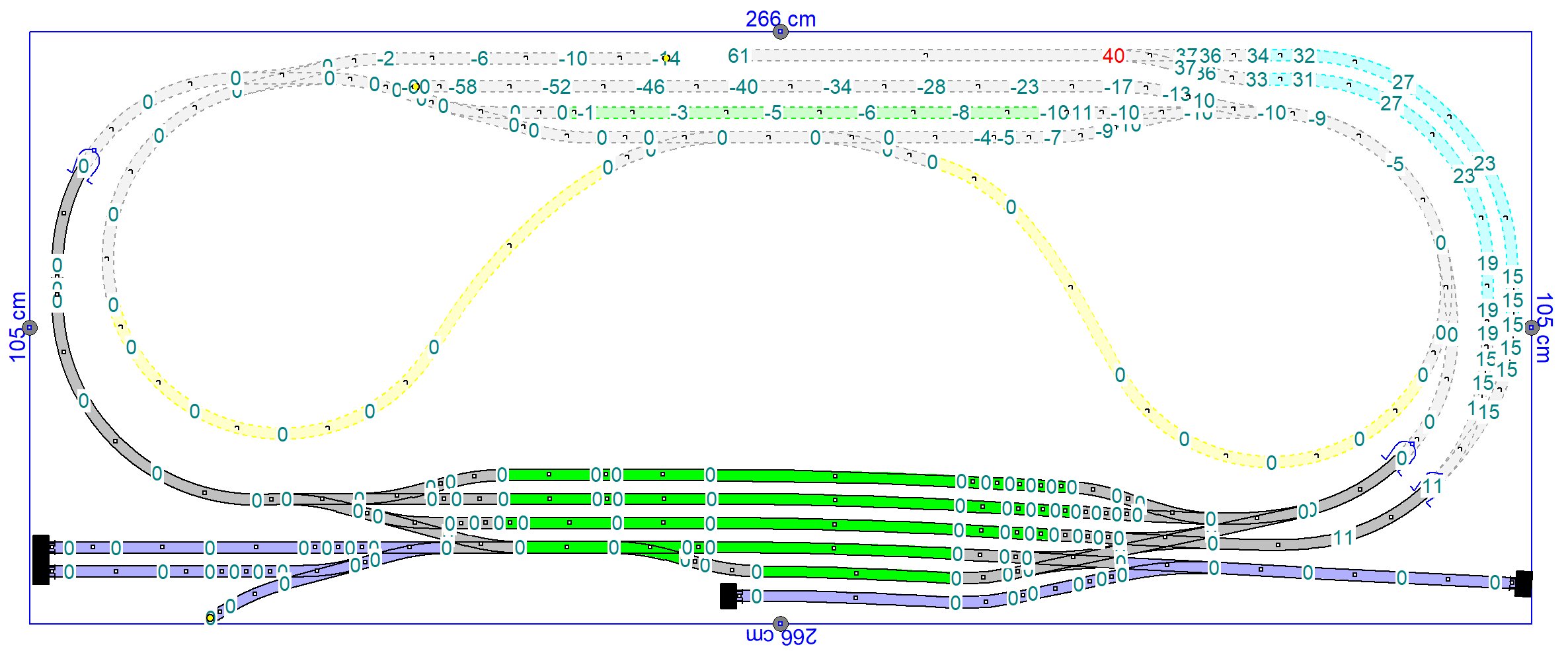Click the -17 height label
Screen dimensions: 1568x651
pyautogui.click(x=1118, y=87)
